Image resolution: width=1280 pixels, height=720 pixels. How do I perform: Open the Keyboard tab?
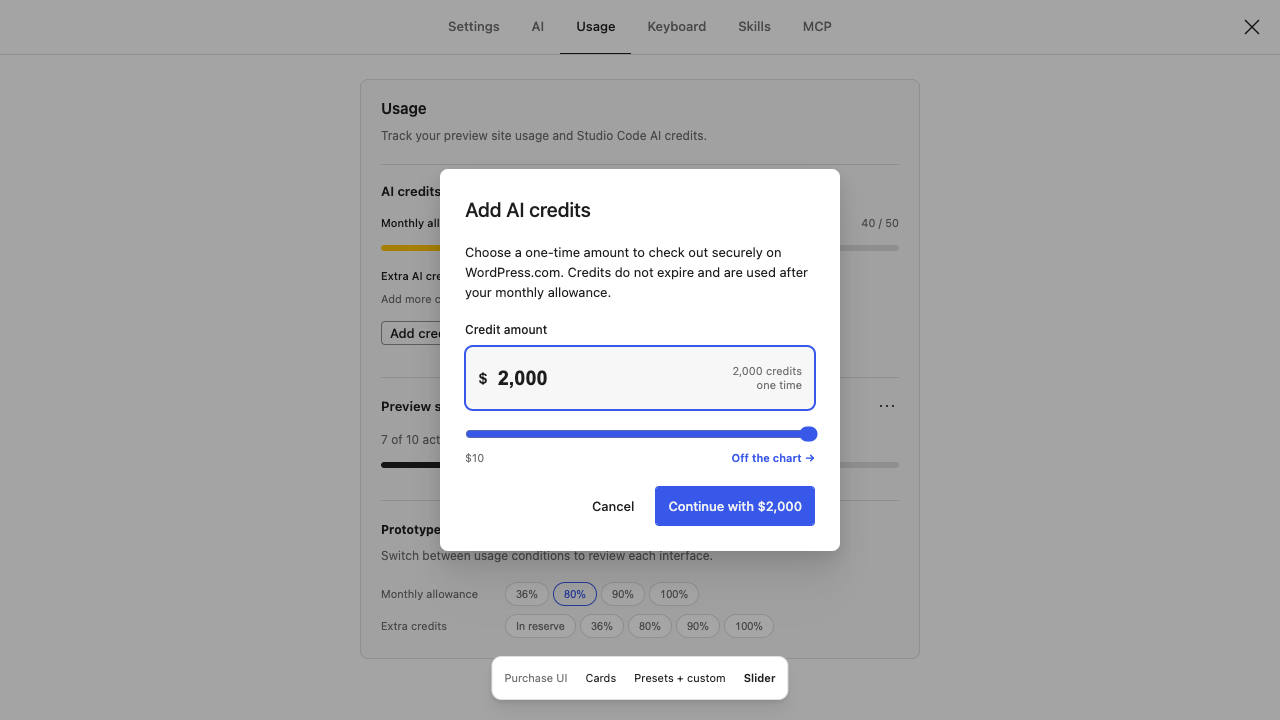[x=677, y=27]
